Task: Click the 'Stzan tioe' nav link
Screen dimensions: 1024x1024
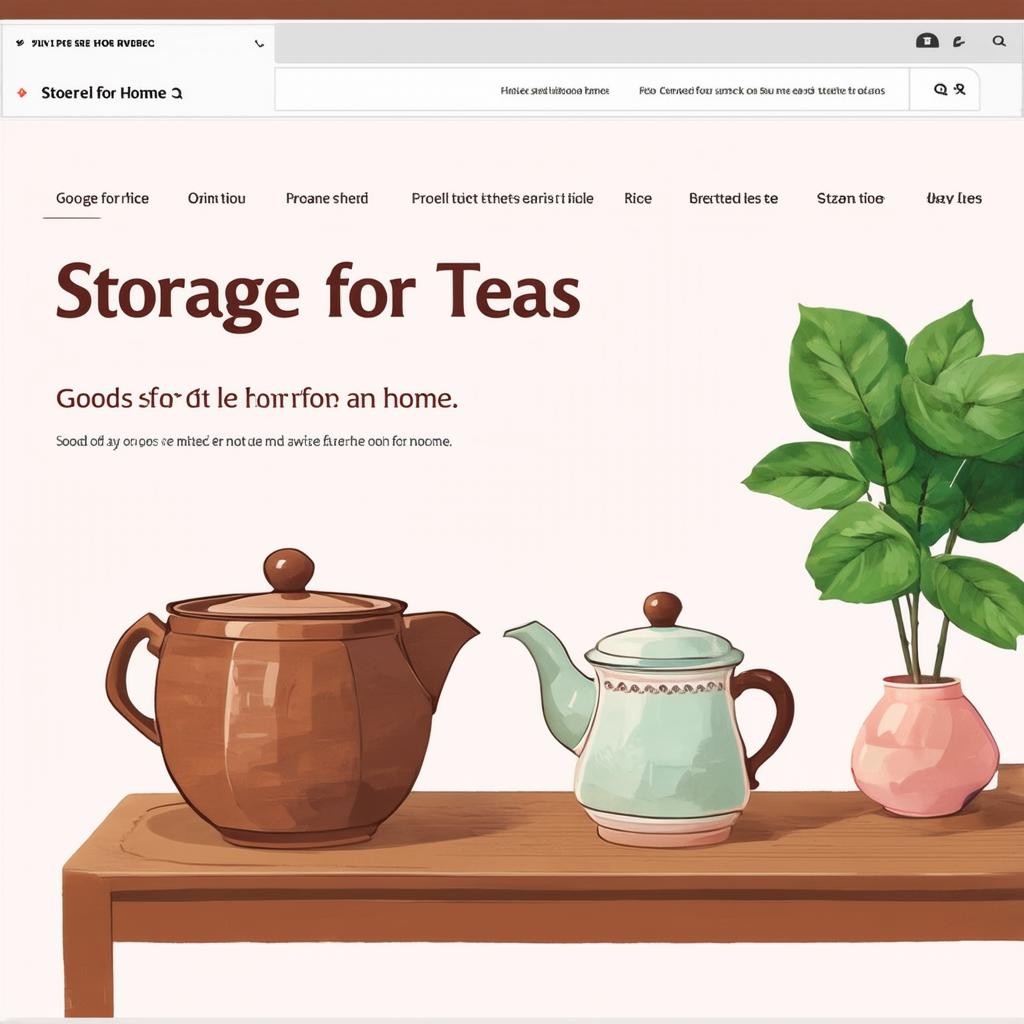Action: click(850, 198)
